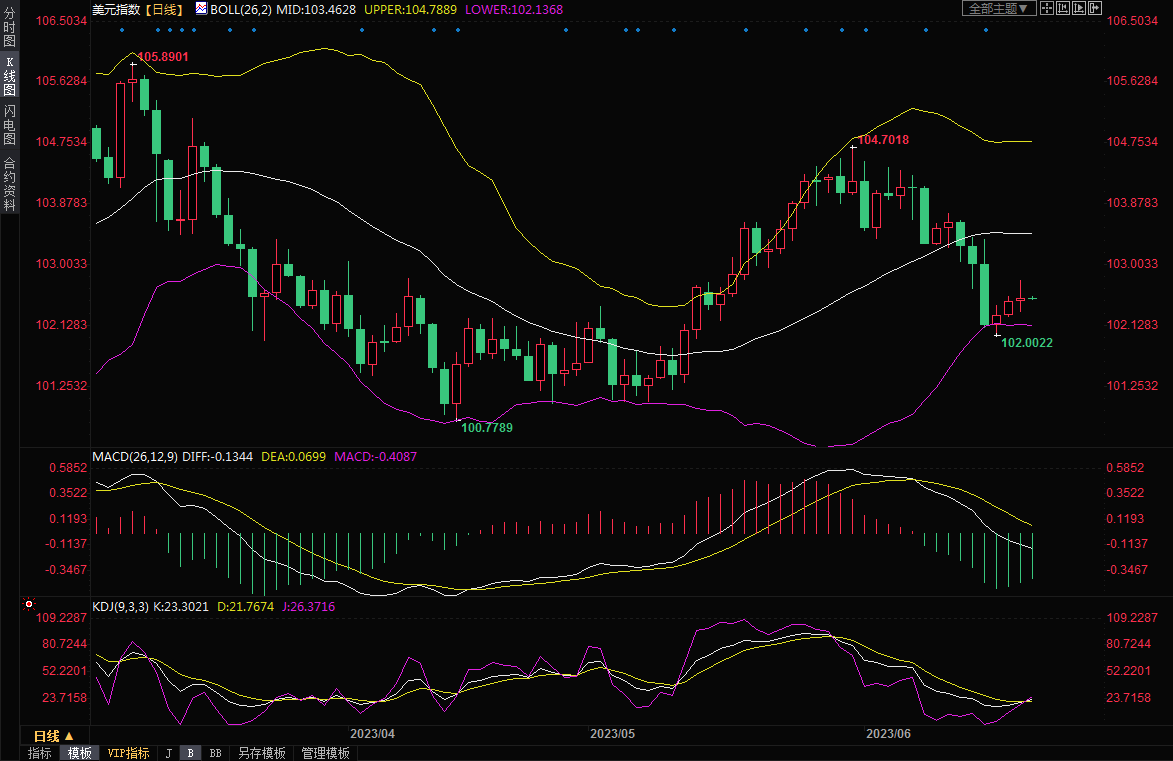Toggle the J template button
Screen dimensions: 1173x761
pyautogui.click(x=168, y=753)
